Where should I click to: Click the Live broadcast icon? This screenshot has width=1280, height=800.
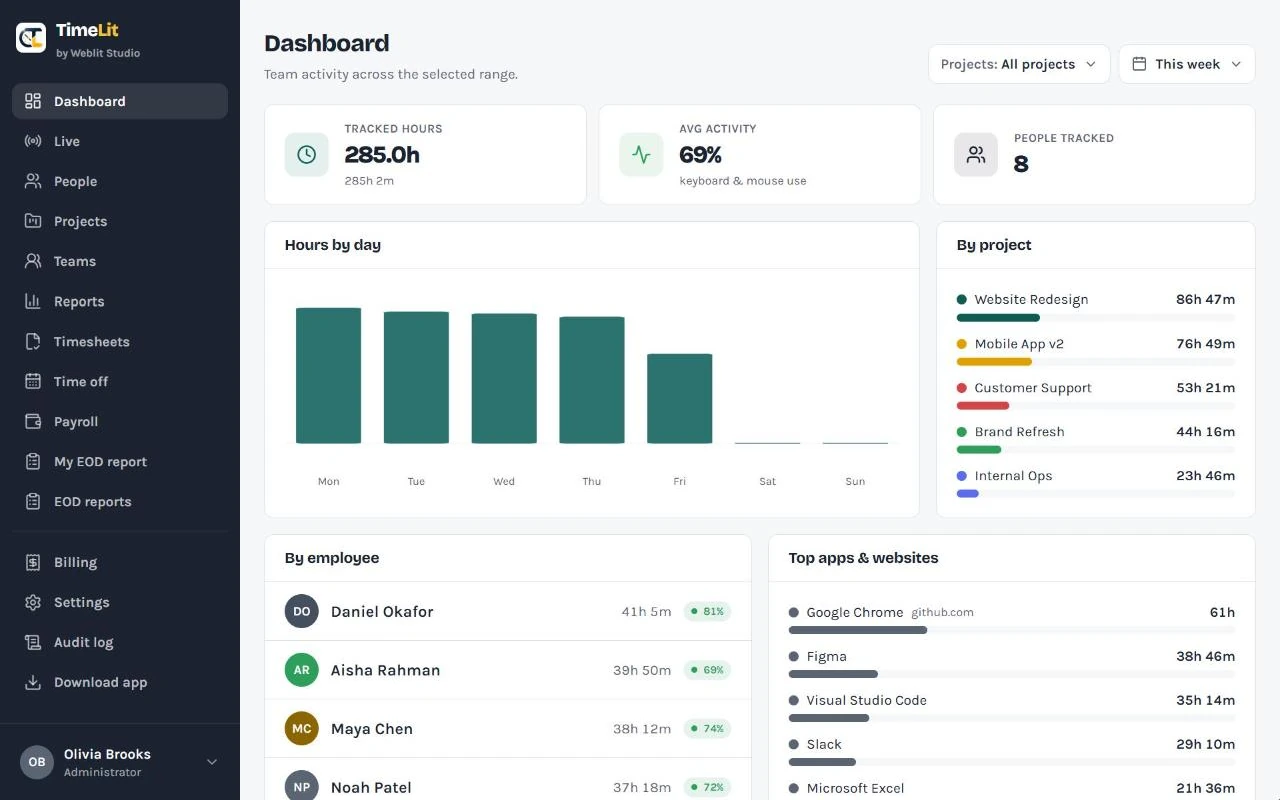tap(33, 141)
